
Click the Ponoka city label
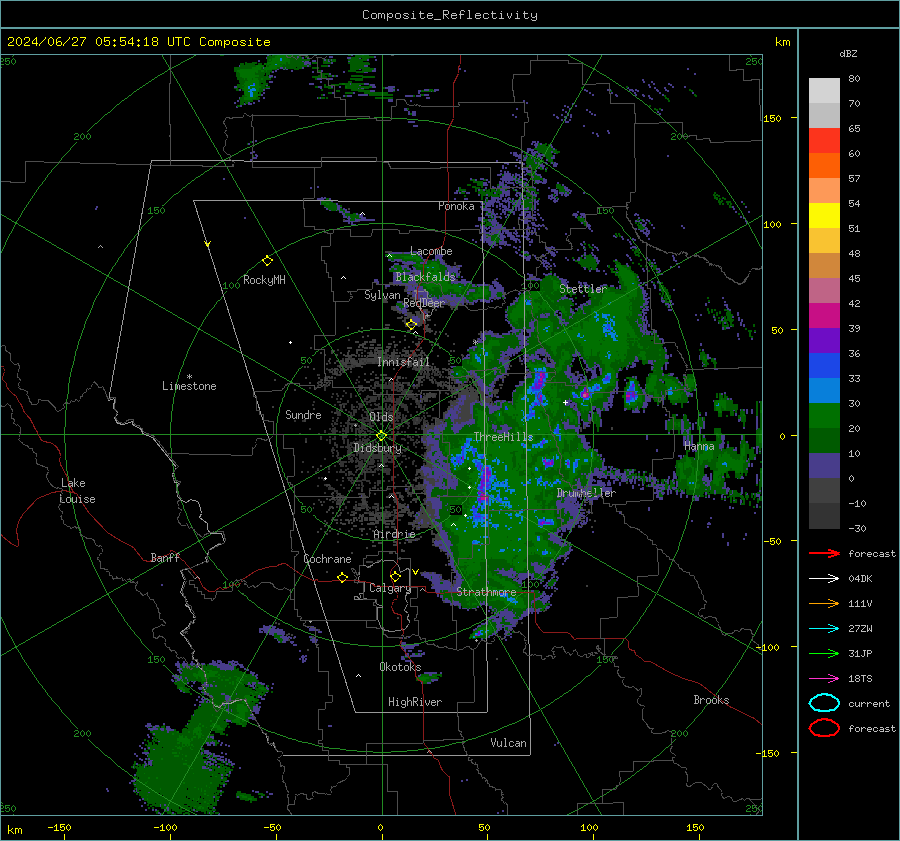(456, 206)
